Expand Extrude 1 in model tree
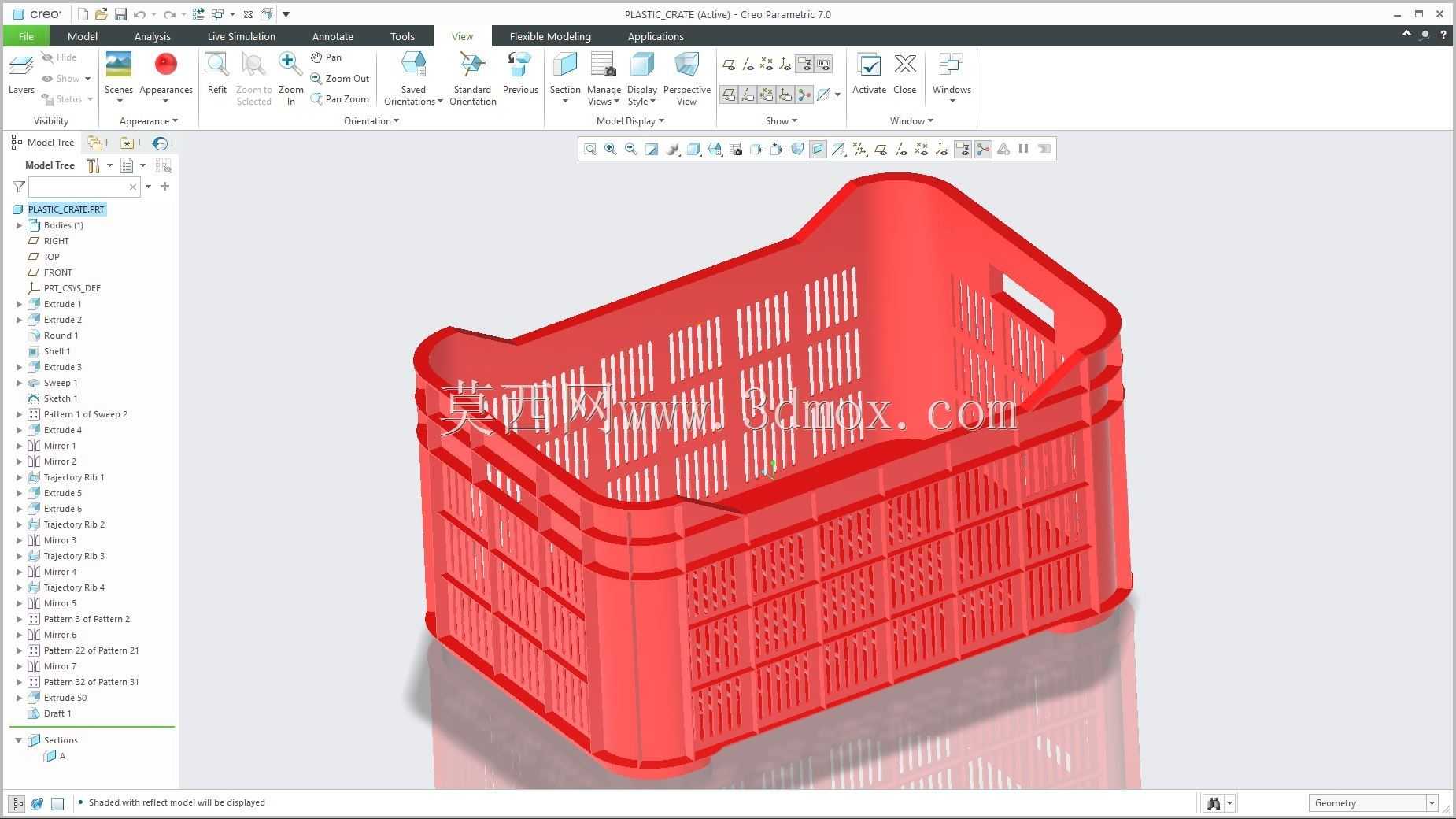 coord(20,304)
